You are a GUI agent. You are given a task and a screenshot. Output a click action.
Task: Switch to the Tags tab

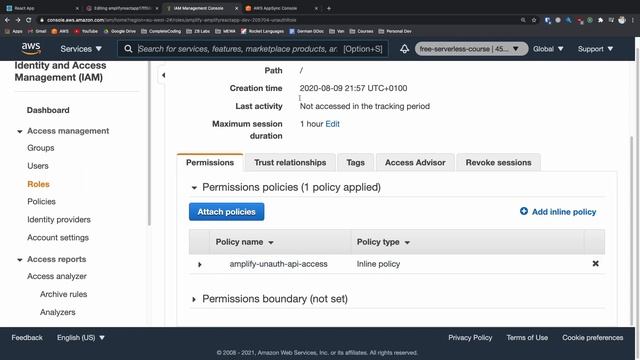(356, 162)
